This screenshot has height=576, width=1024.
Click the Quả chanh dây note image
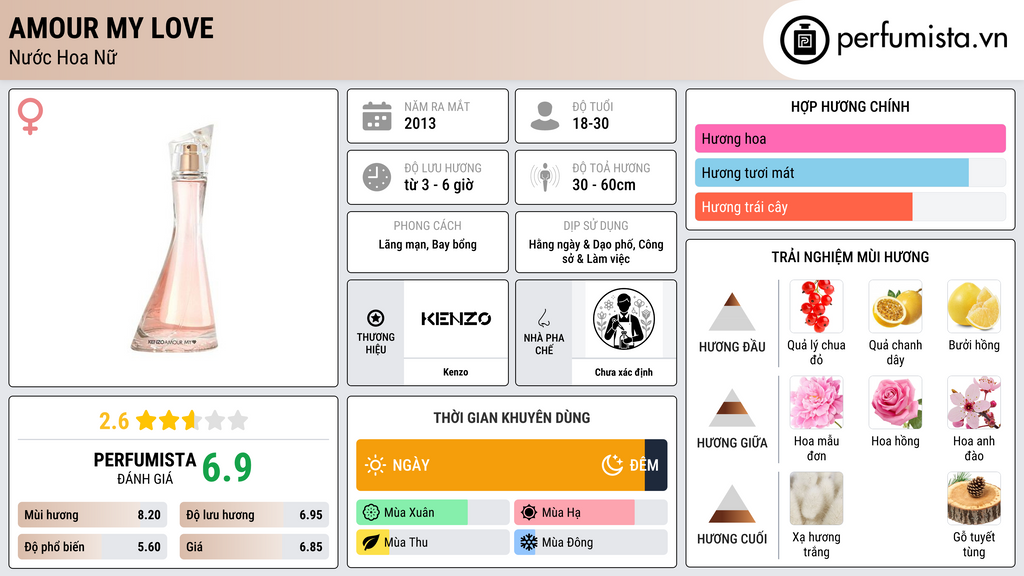click(x=895, y=306)
